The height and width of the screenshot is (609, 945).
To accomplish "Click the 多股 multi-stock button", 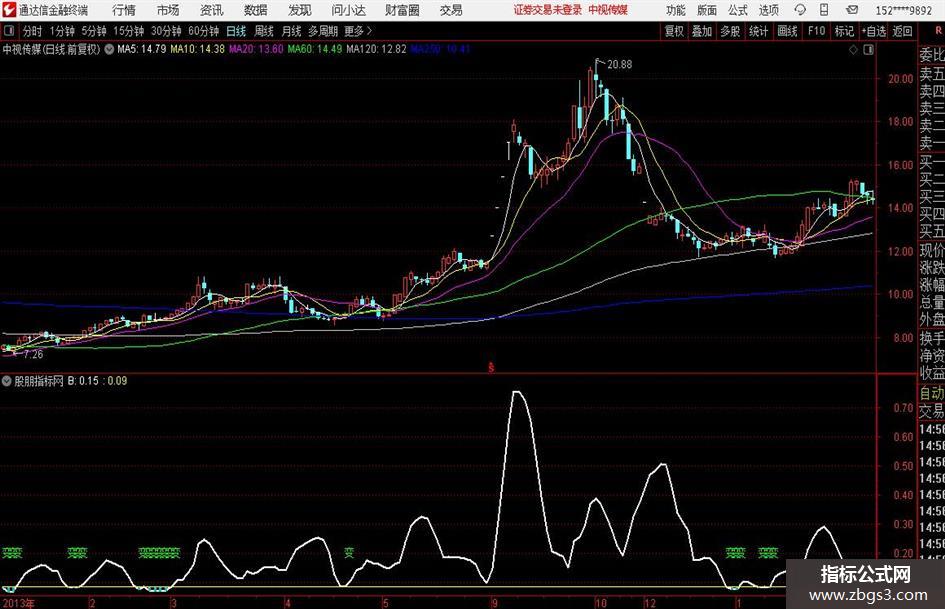I will click(730, 31).
